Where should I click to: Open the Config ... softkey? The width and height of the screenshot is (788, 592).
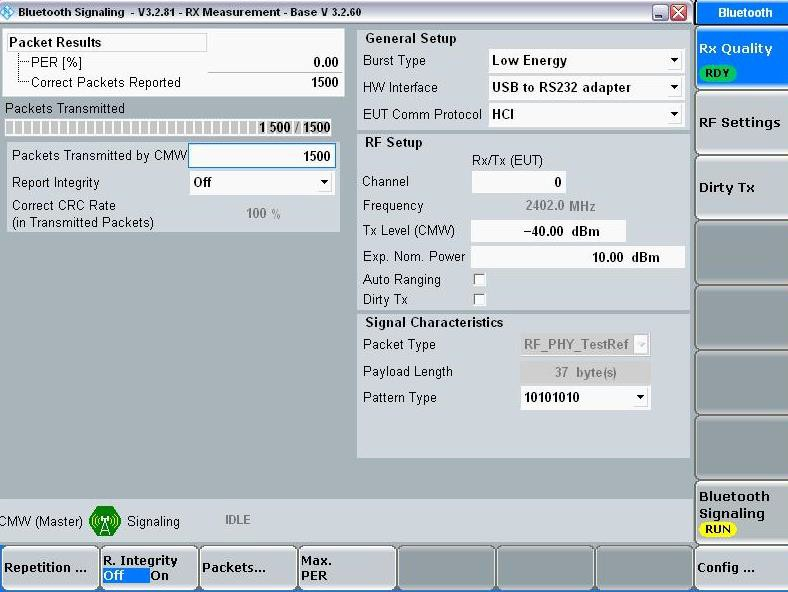point(741,568)
